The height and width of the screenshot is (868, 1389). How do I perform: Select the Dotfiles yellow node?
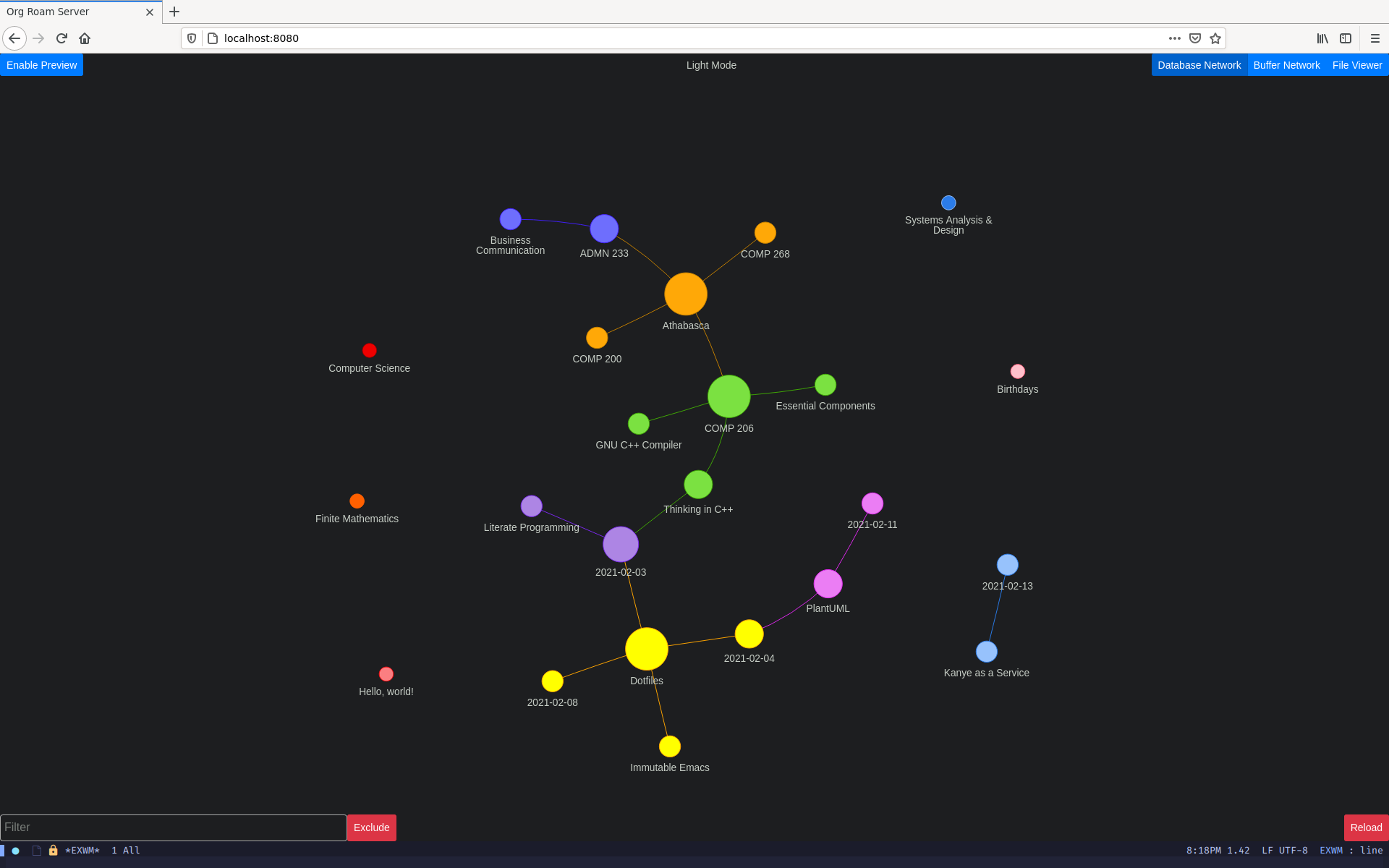[647, 650]
